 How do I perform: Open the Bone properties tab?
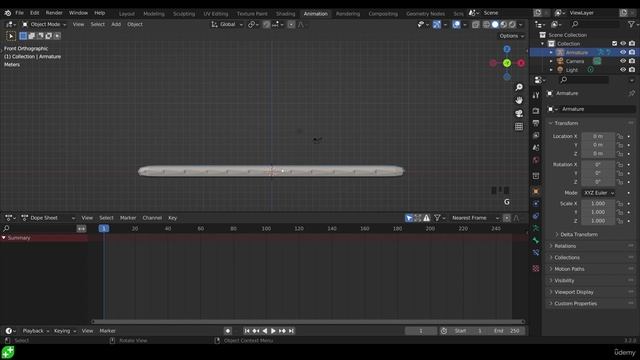(x=536, y=240)
